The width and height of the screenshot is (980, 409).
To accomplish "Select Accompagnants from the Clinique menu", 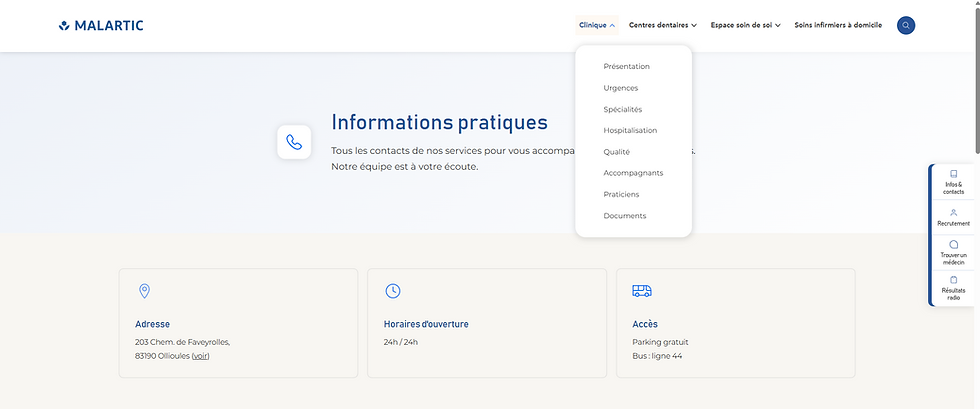I will [x=633, y=173].
